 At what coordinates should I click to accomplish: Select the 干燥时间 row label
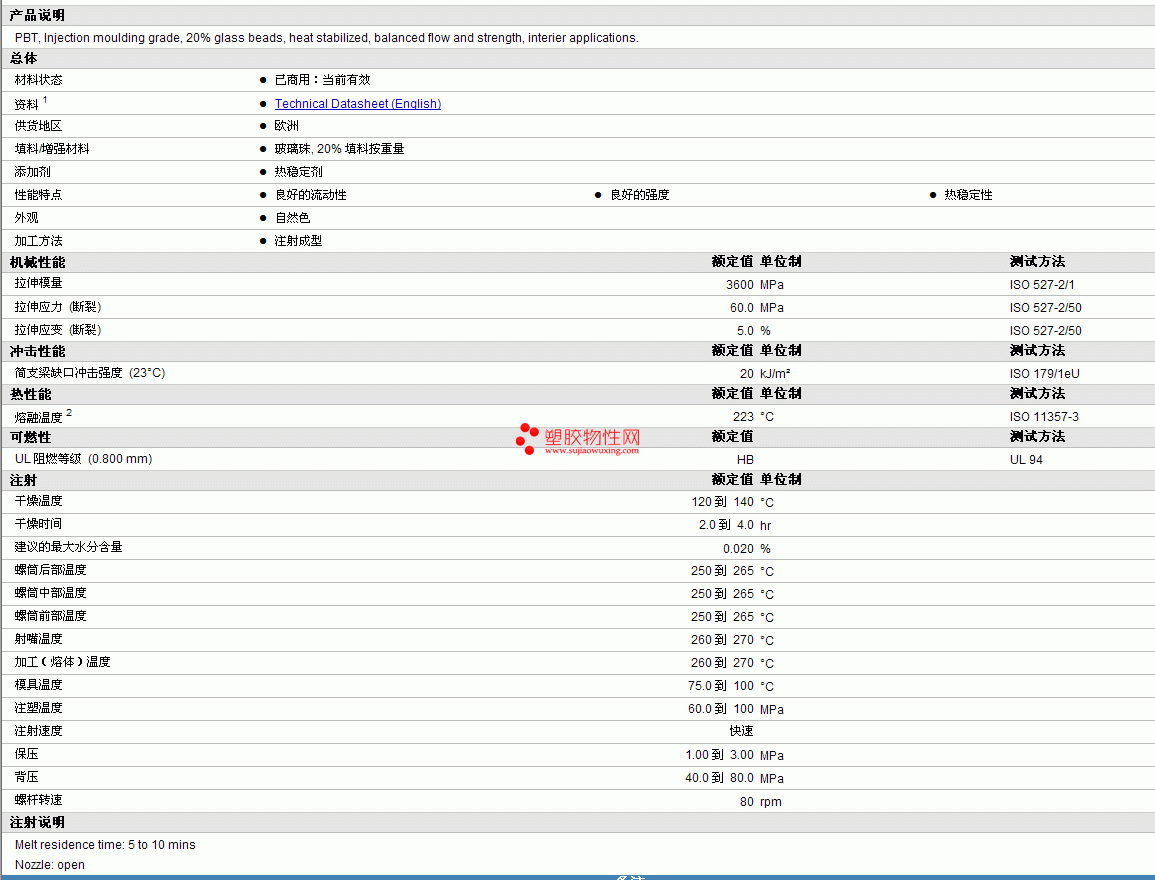click(38, 524)
